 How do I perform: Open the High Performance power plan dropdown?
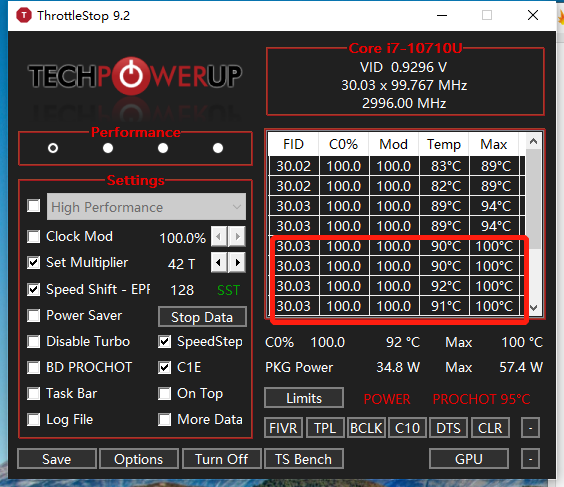(146, 207)
